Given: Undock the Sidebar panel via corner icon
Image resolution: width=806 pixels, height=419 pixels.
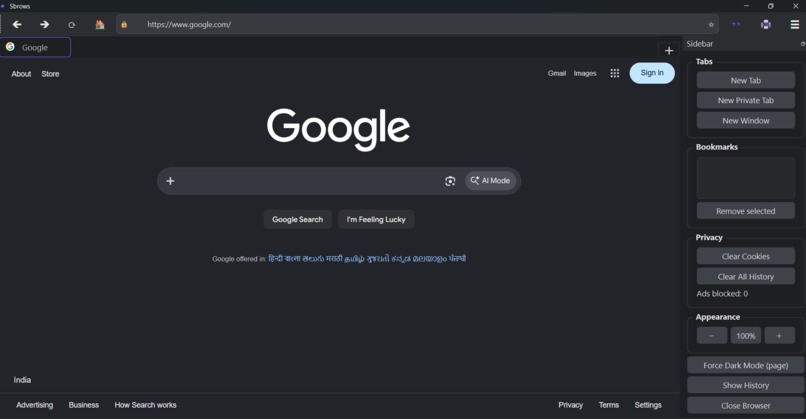Looking at the screenshot, I should [802, 44].
